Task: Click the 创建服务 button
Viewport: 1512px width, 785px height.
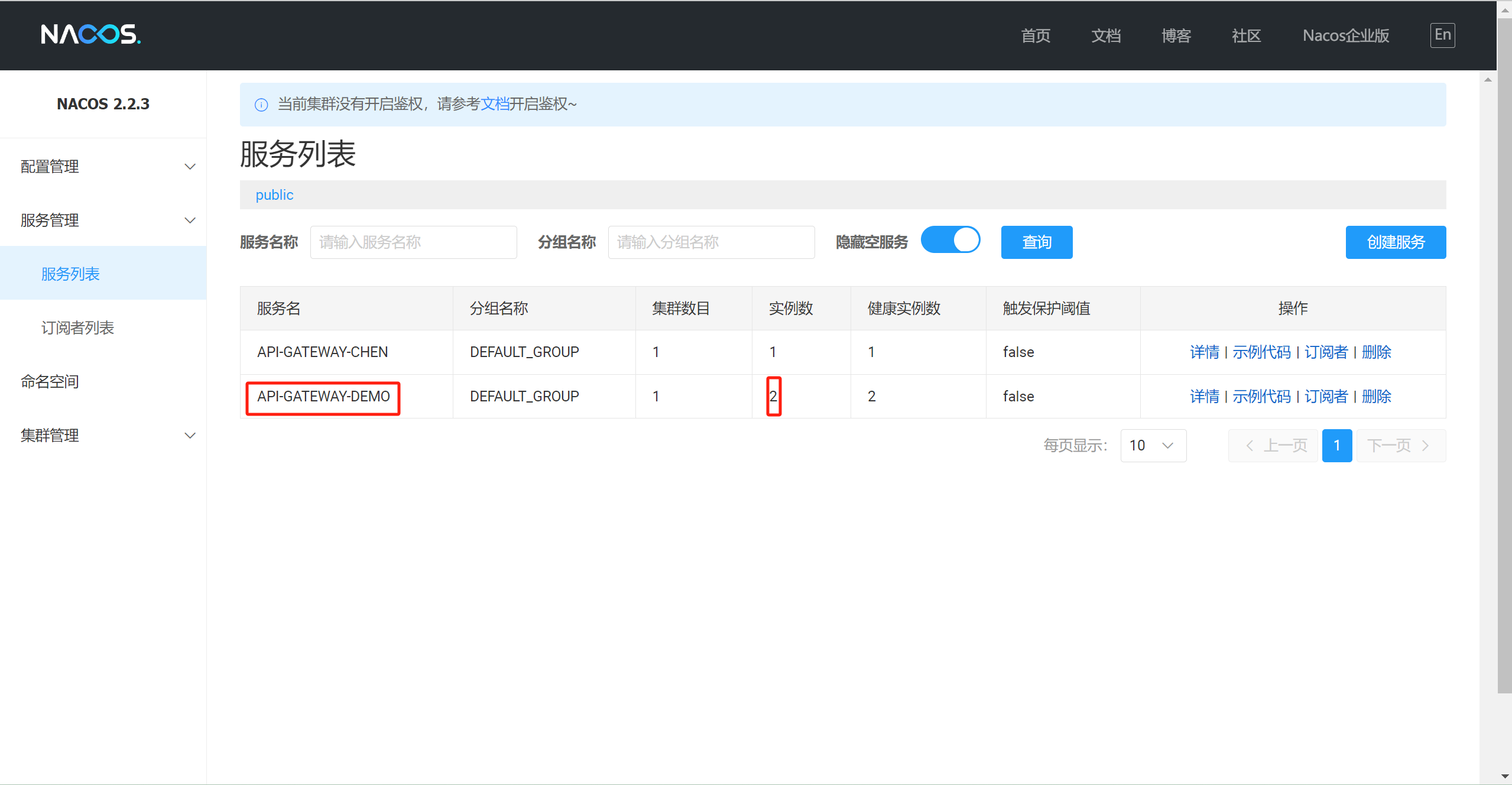Action: [x=1395, y=242]
